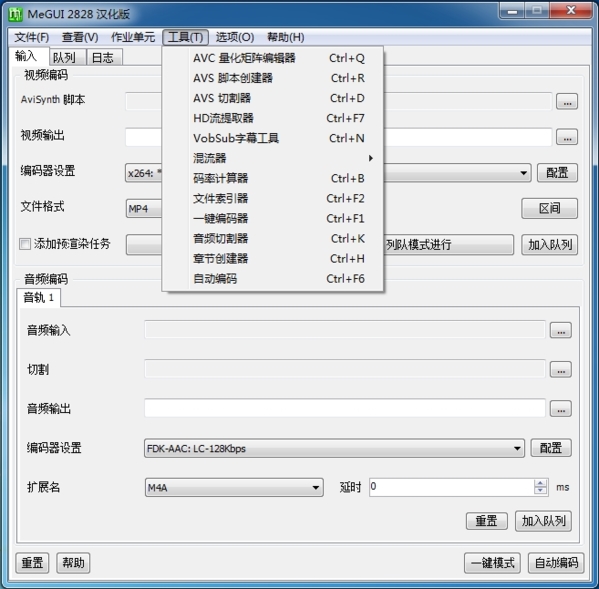Screen dimensions: 599x589
Task: Open the 作业单元 menu
Action: 133,37
